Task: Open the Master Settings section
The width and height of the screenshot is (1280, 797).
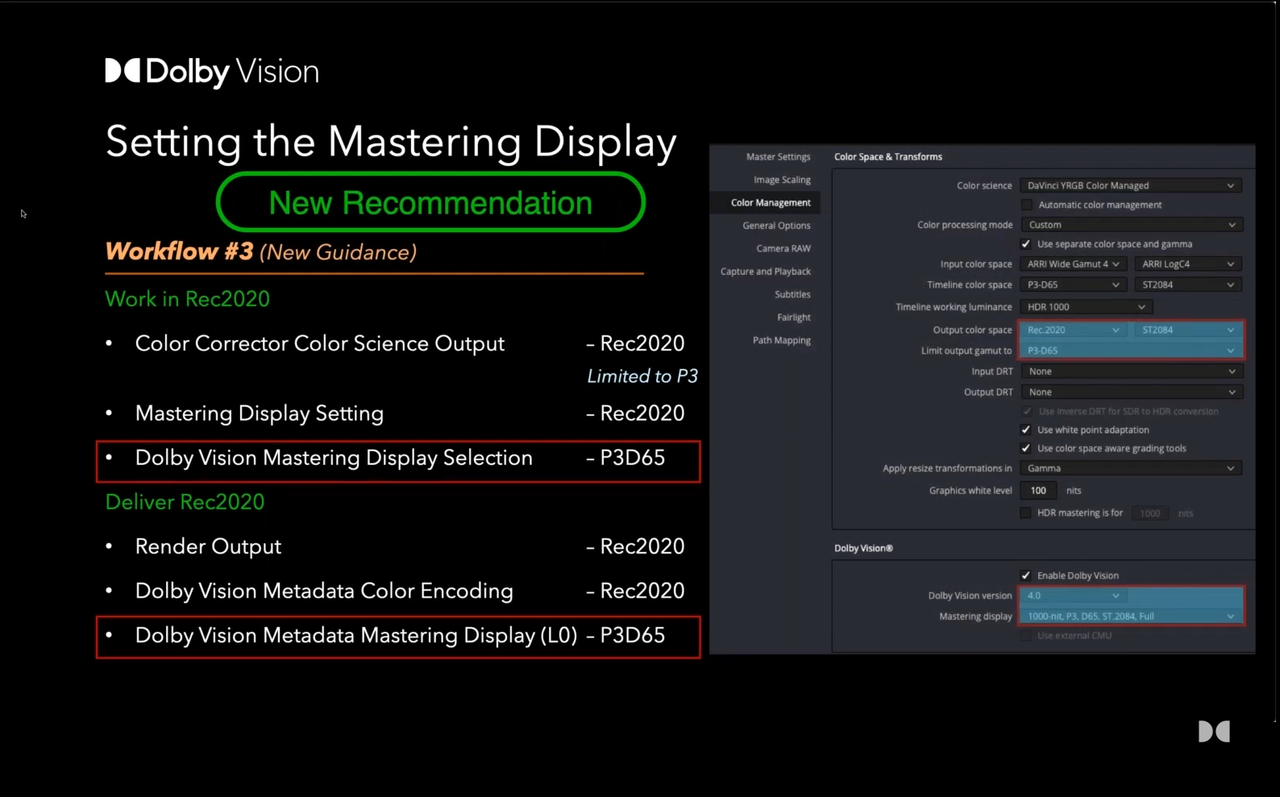Action: [778, 157]
